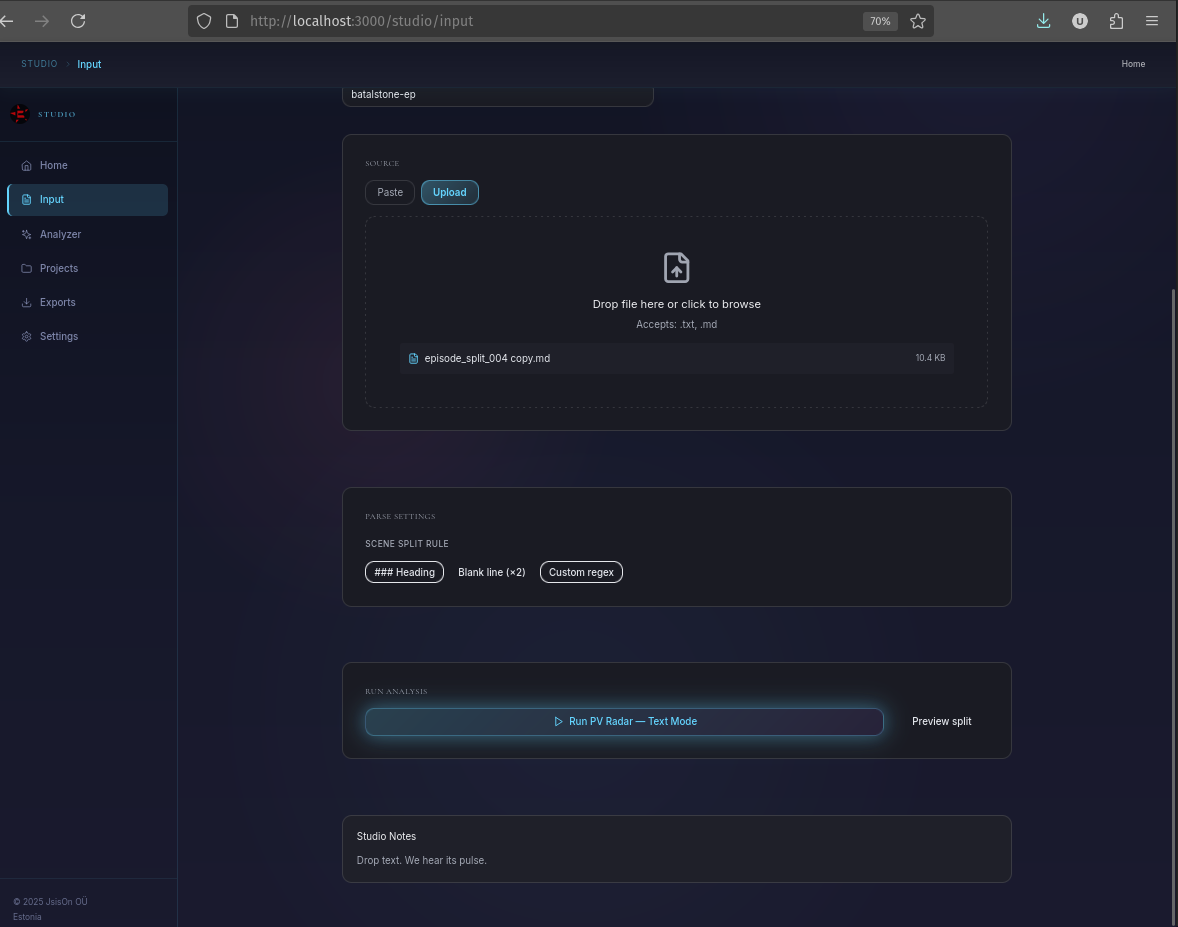Viewport: 1178px width, 927px height.
Task: Select the Custom regex split rule
Action: coord(581,571)
